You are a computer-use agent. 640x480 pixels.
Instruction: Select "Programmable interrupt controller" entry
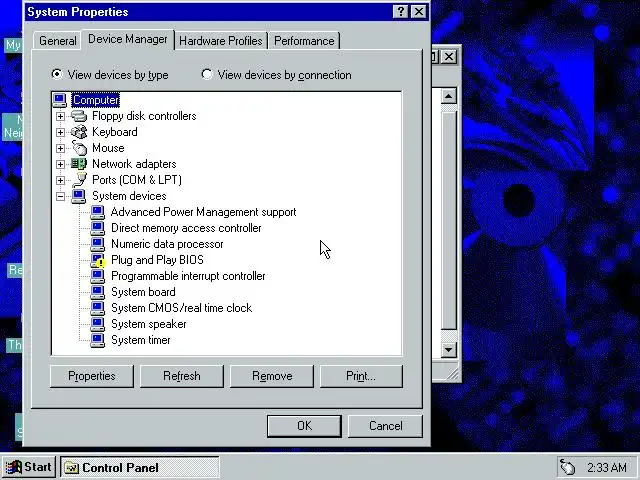pyautogui.click(x=188, y=276)
